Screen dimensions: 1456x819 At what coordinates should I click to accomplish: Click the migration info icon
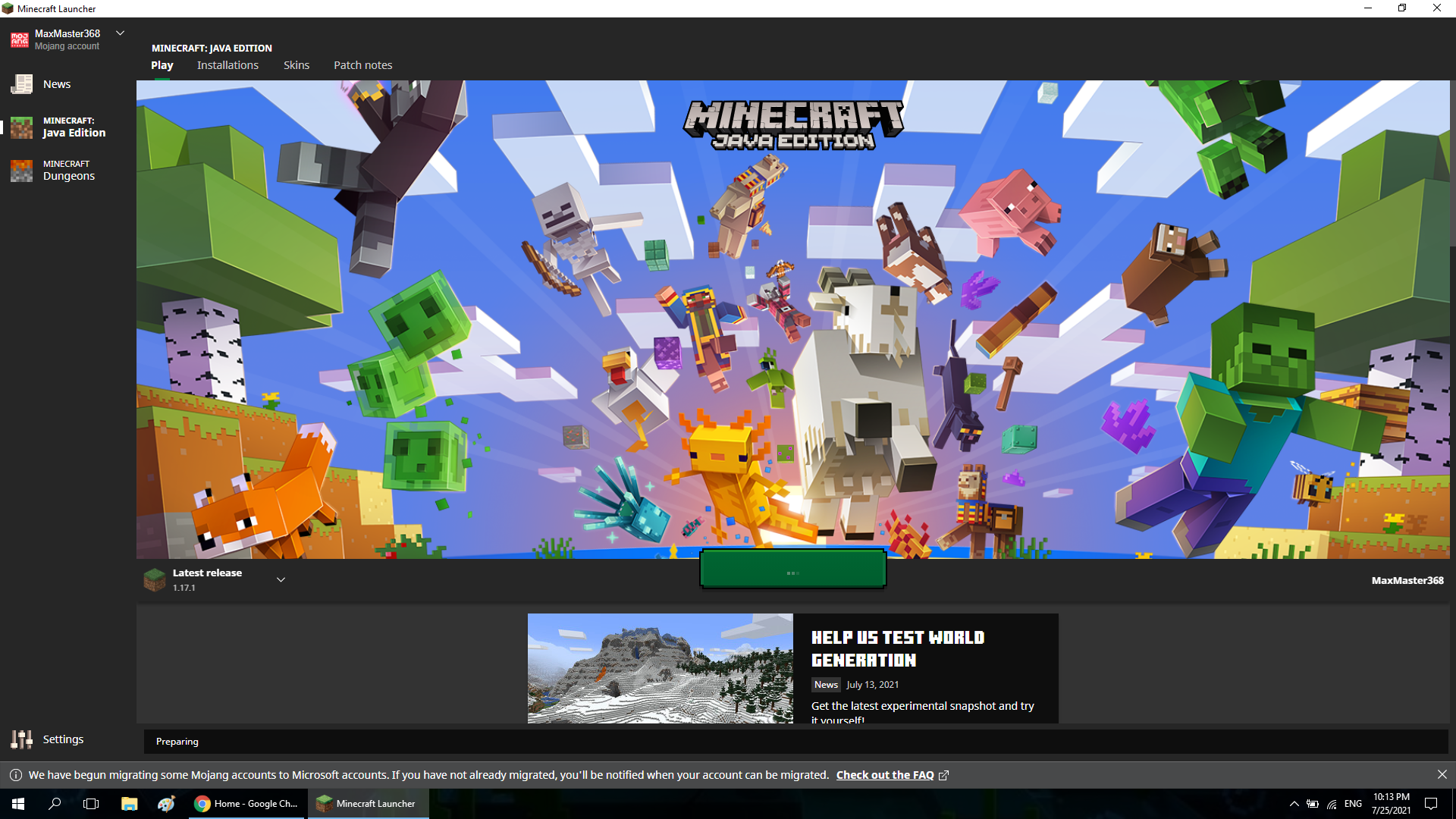pyautogui.click(x=15, y=775)
